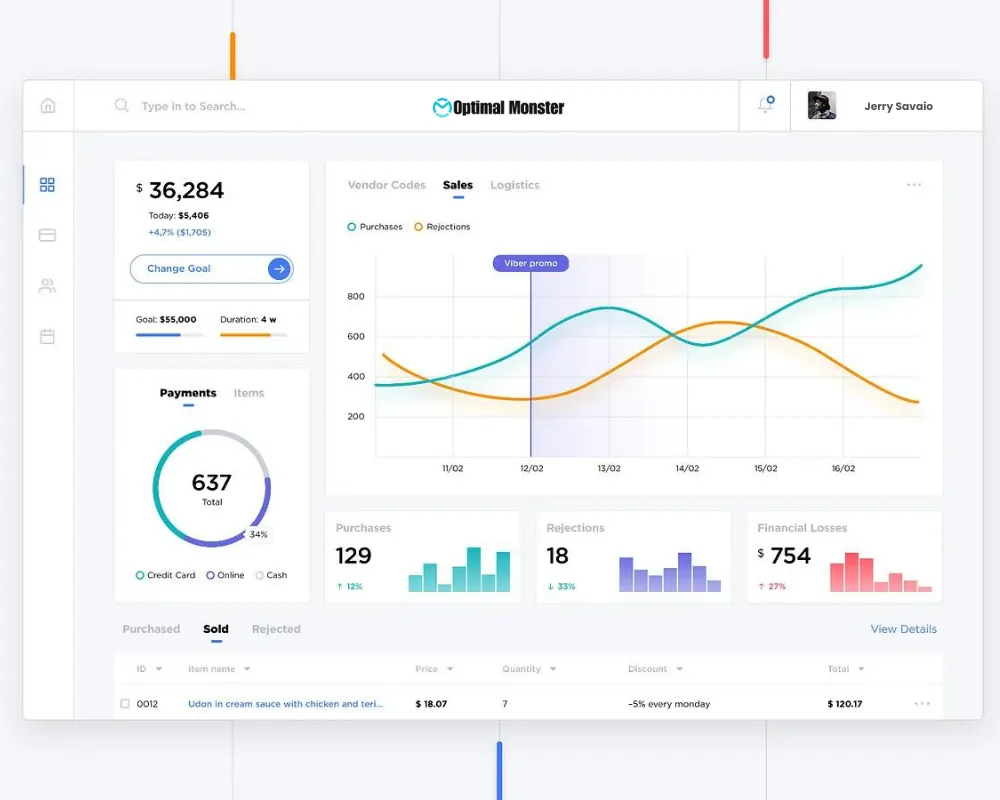Open the users icon in the sidebar

click(47, 286)
